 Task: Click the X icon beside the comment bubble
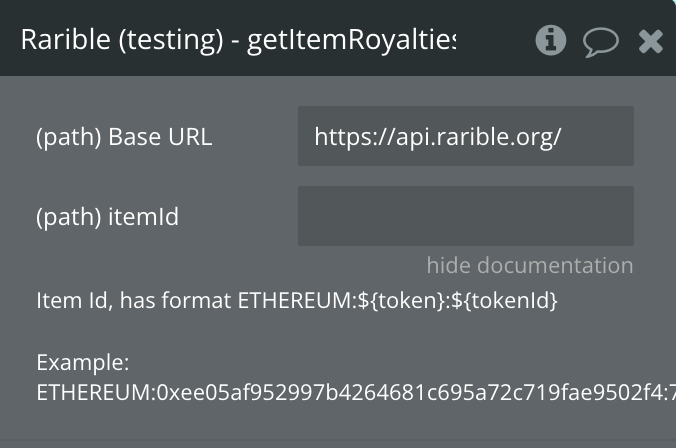click(x=651, y=41)
